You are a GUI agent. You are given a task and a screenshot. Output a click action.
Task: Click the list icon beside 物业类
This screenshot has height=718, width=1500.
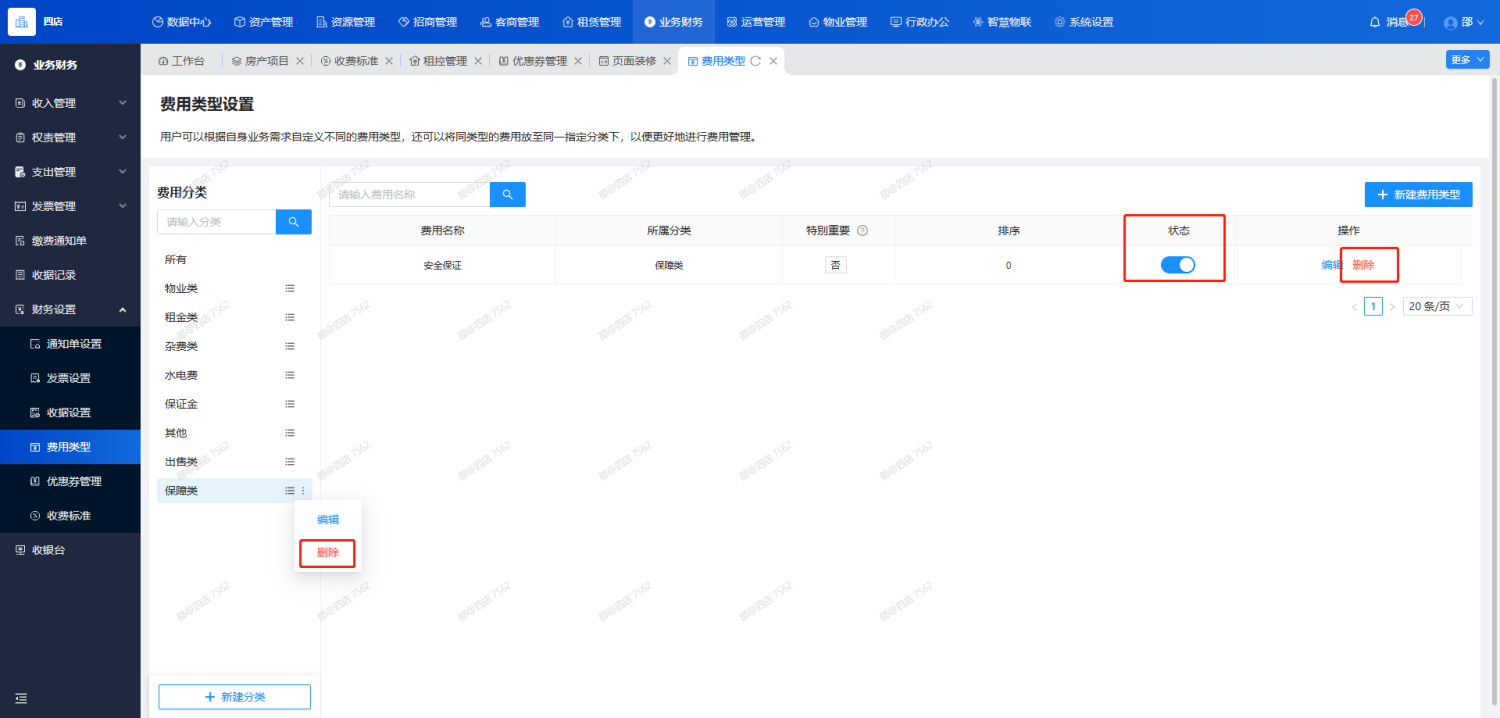[x=290, y=288]
